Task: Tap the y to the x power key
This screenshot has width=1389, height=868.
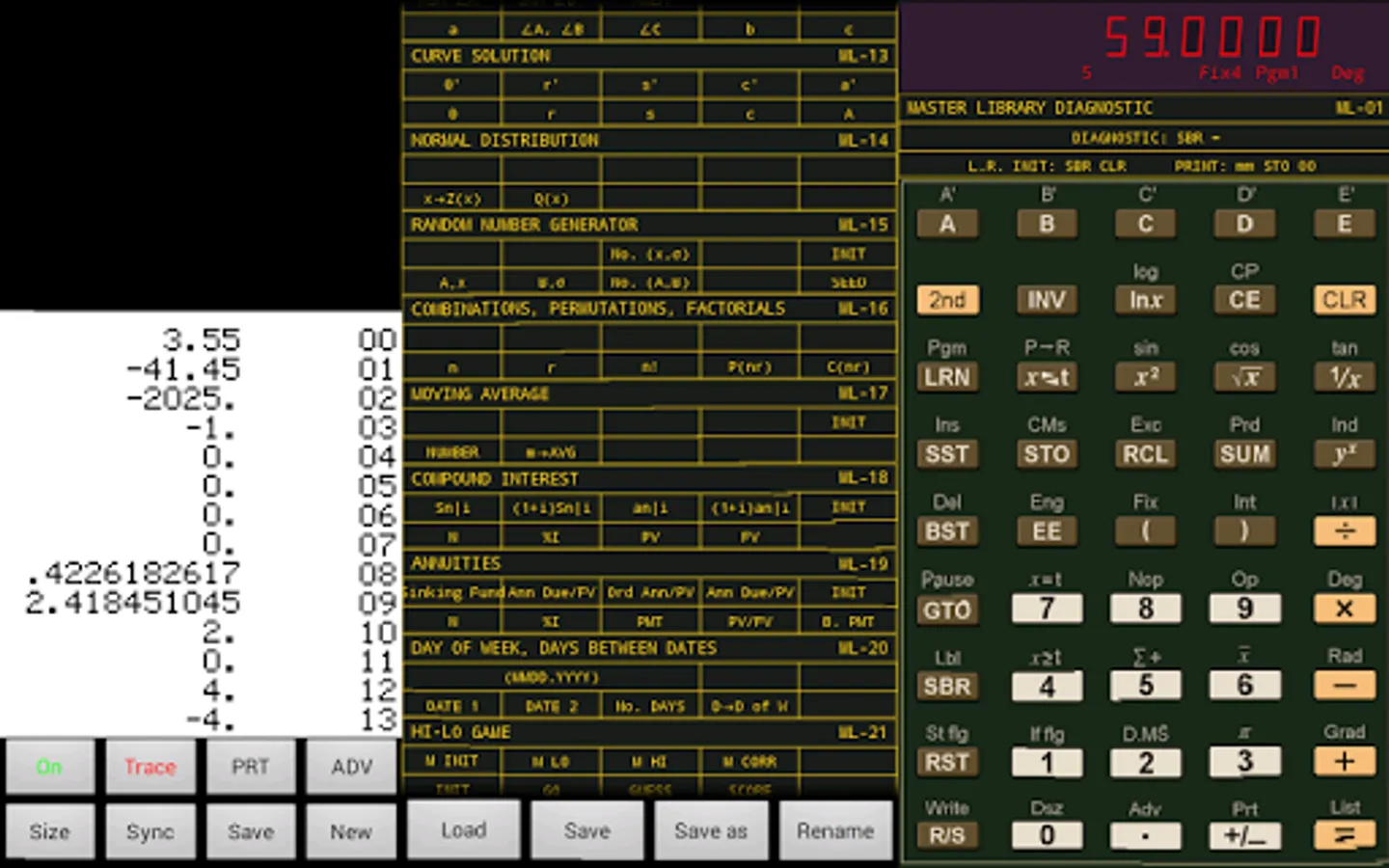Action: [1345, 454]
